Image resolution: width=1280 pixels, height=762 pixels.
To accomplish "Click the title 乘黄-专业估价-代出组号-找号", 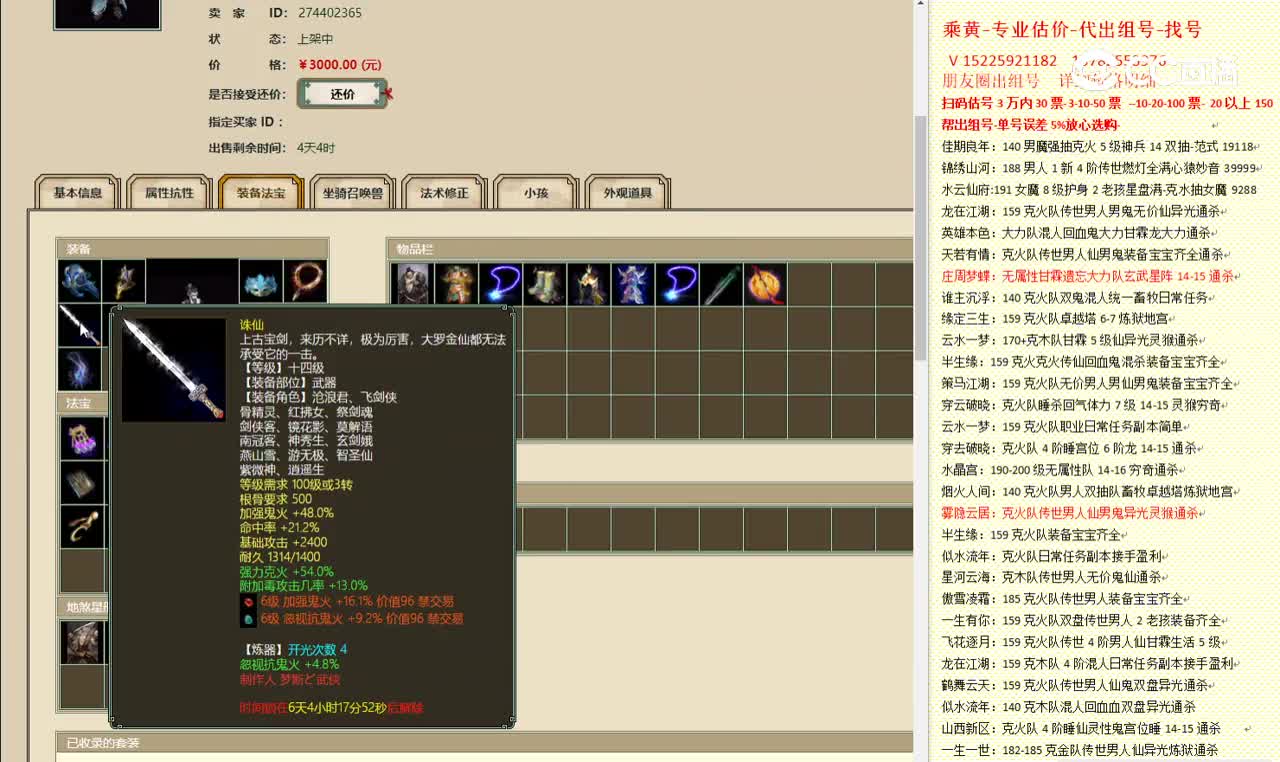I will pos(1072,30).
